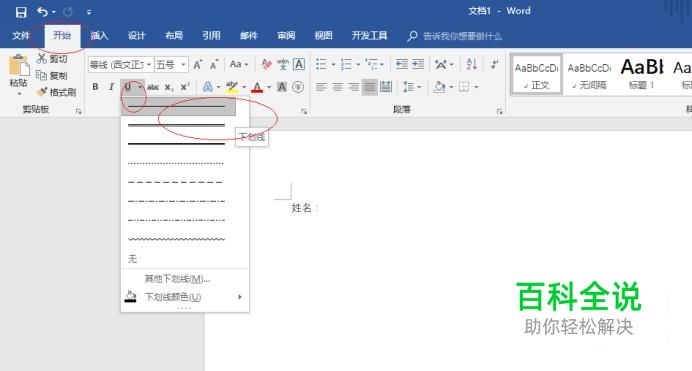The width and height of the screenshot is (692, 371).
Task: Activate 格式刷 format painter
Action: (x=56, y=92)
